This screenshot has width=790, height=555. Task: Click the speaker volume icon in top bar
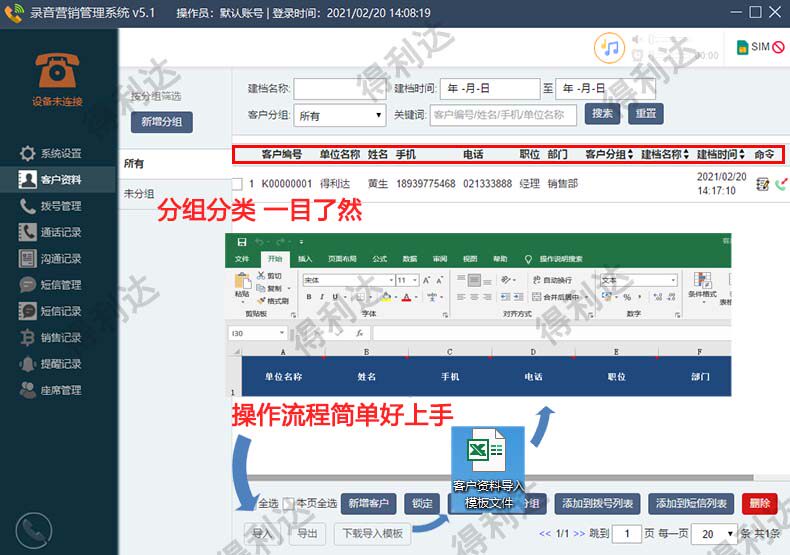[638, 39]
